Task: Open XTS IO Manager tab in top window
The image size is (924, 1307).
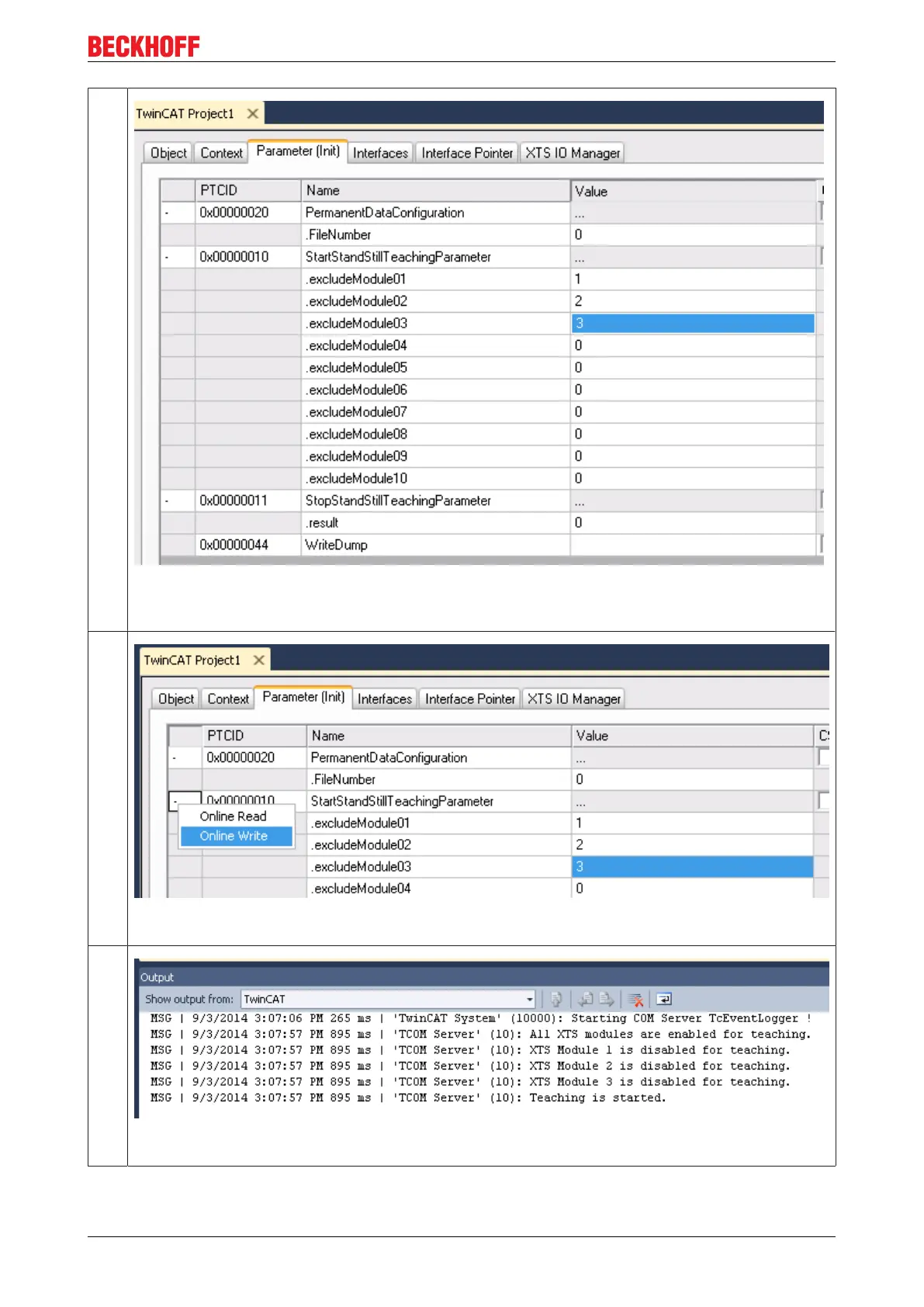Action: 573,153
